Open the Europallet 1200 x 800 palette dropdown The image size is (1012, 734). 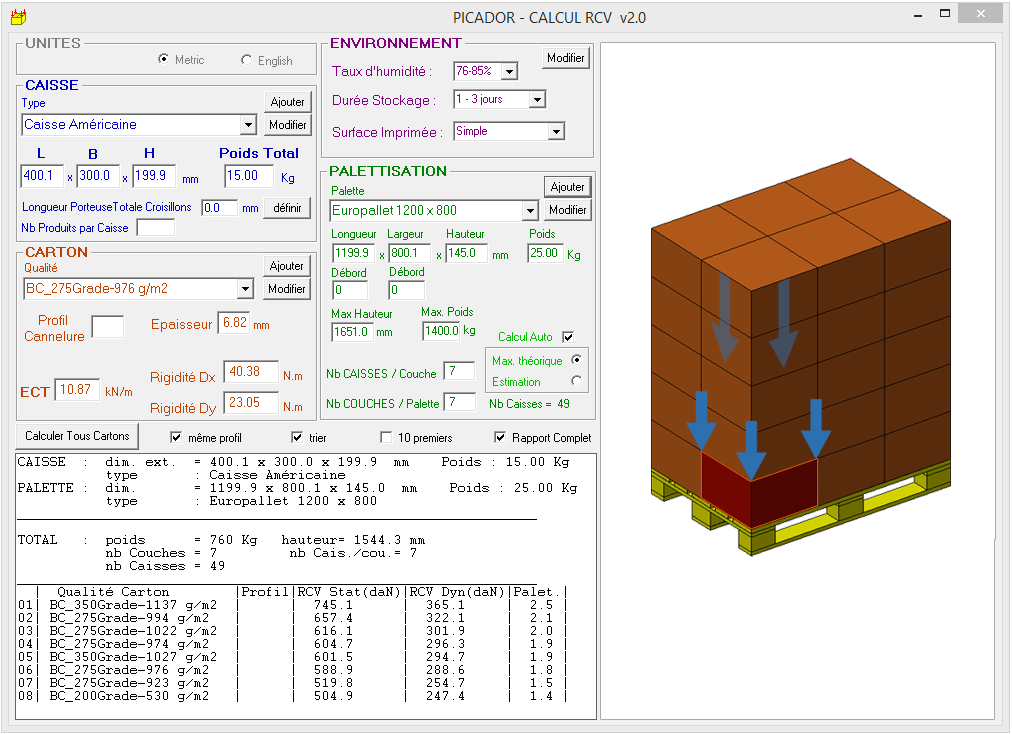(x=530, y=211)
